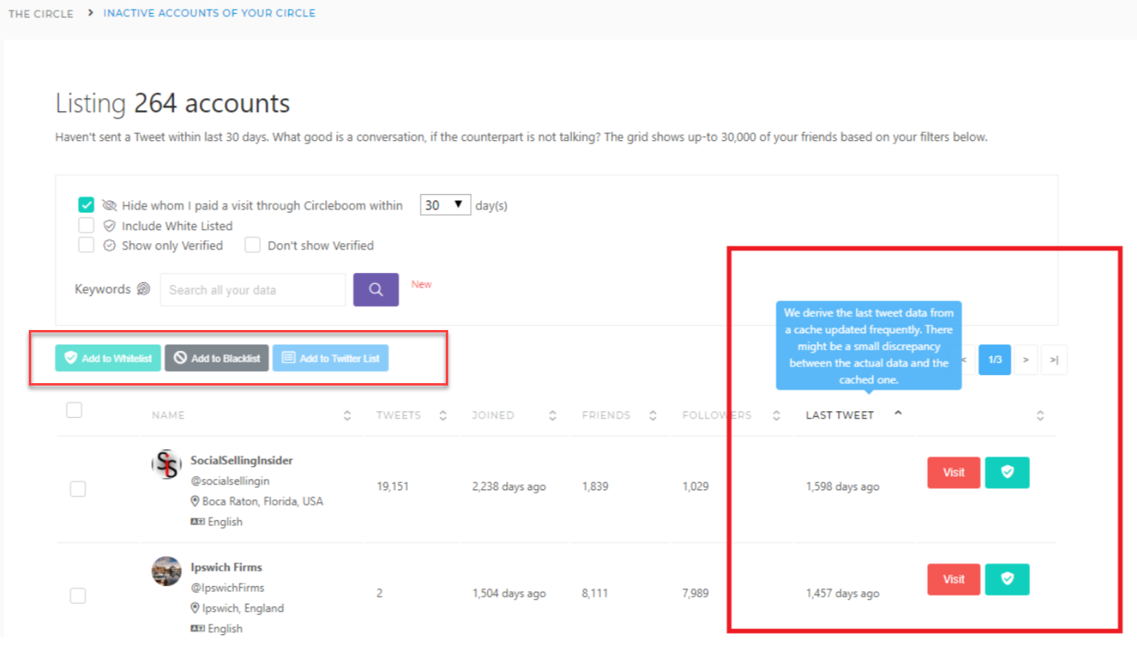Select the INACTIVE ACCOUNTS OF YOUR CIRCLE breadcrumb

209,13
